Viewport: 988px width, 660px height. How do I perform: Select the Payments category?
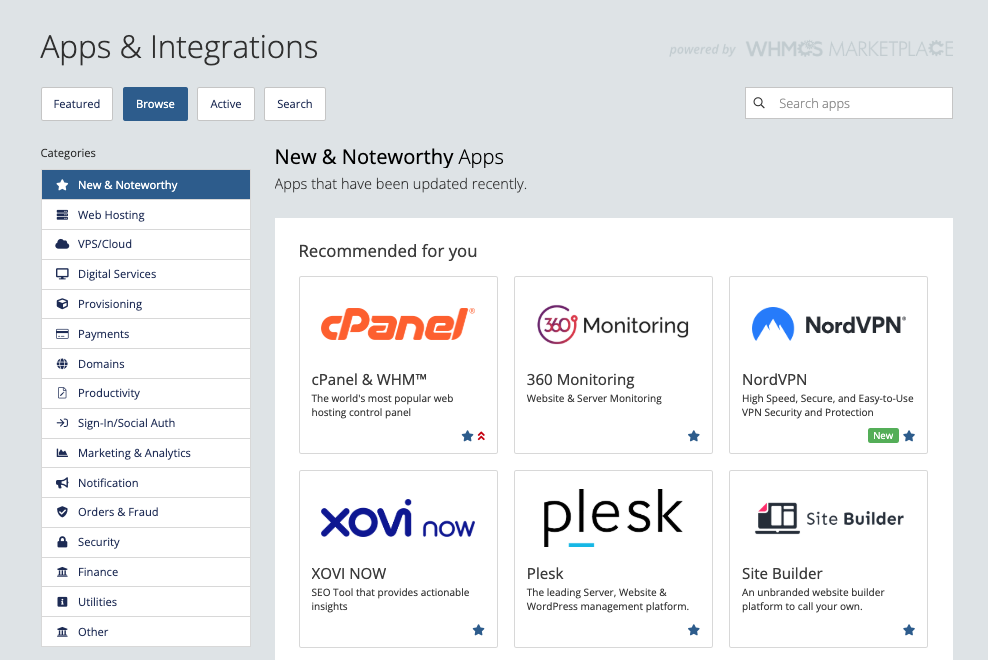(146, 334)
